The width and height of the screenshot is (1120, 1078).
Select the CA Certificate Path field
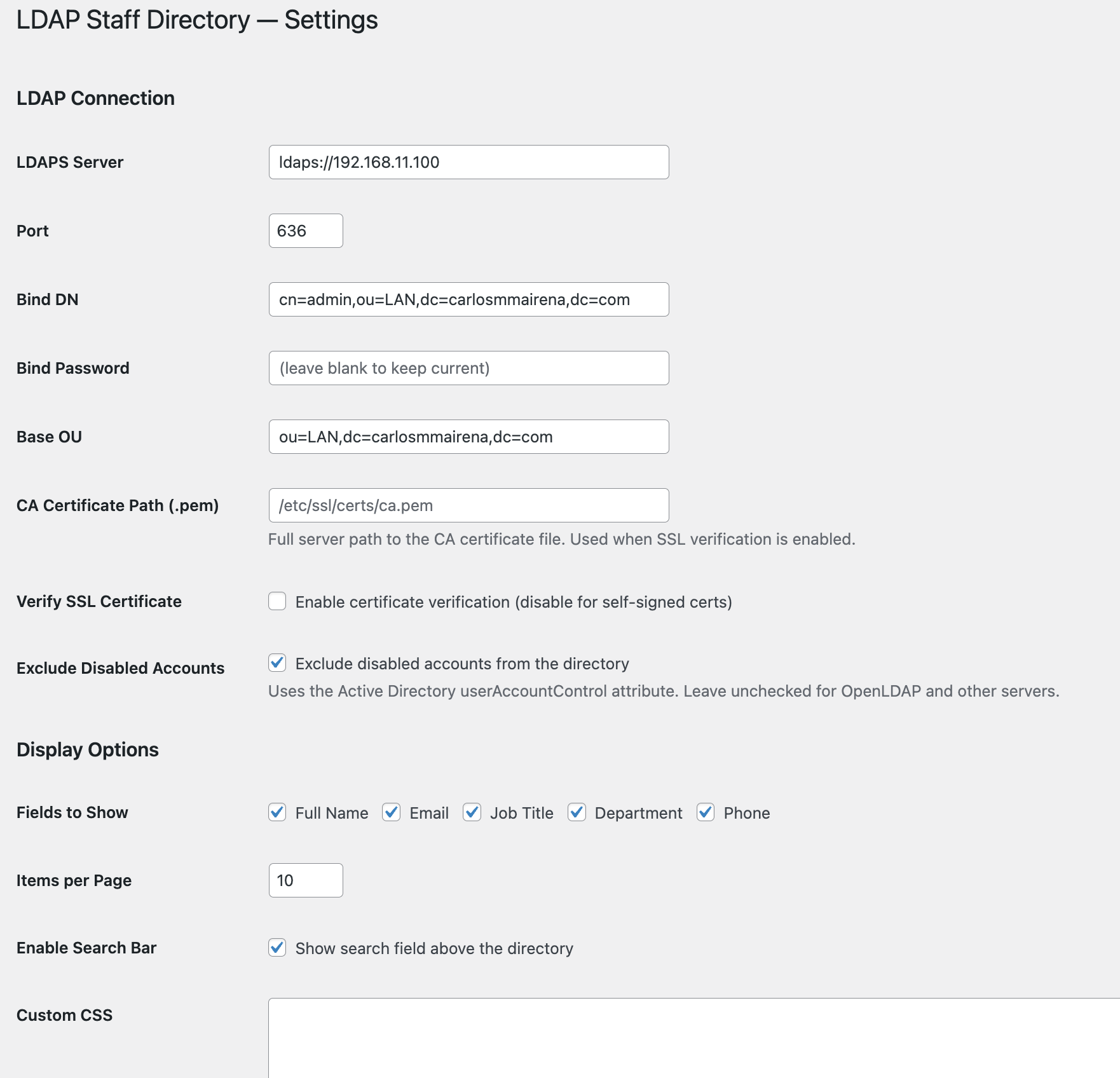tap(468, 505)
